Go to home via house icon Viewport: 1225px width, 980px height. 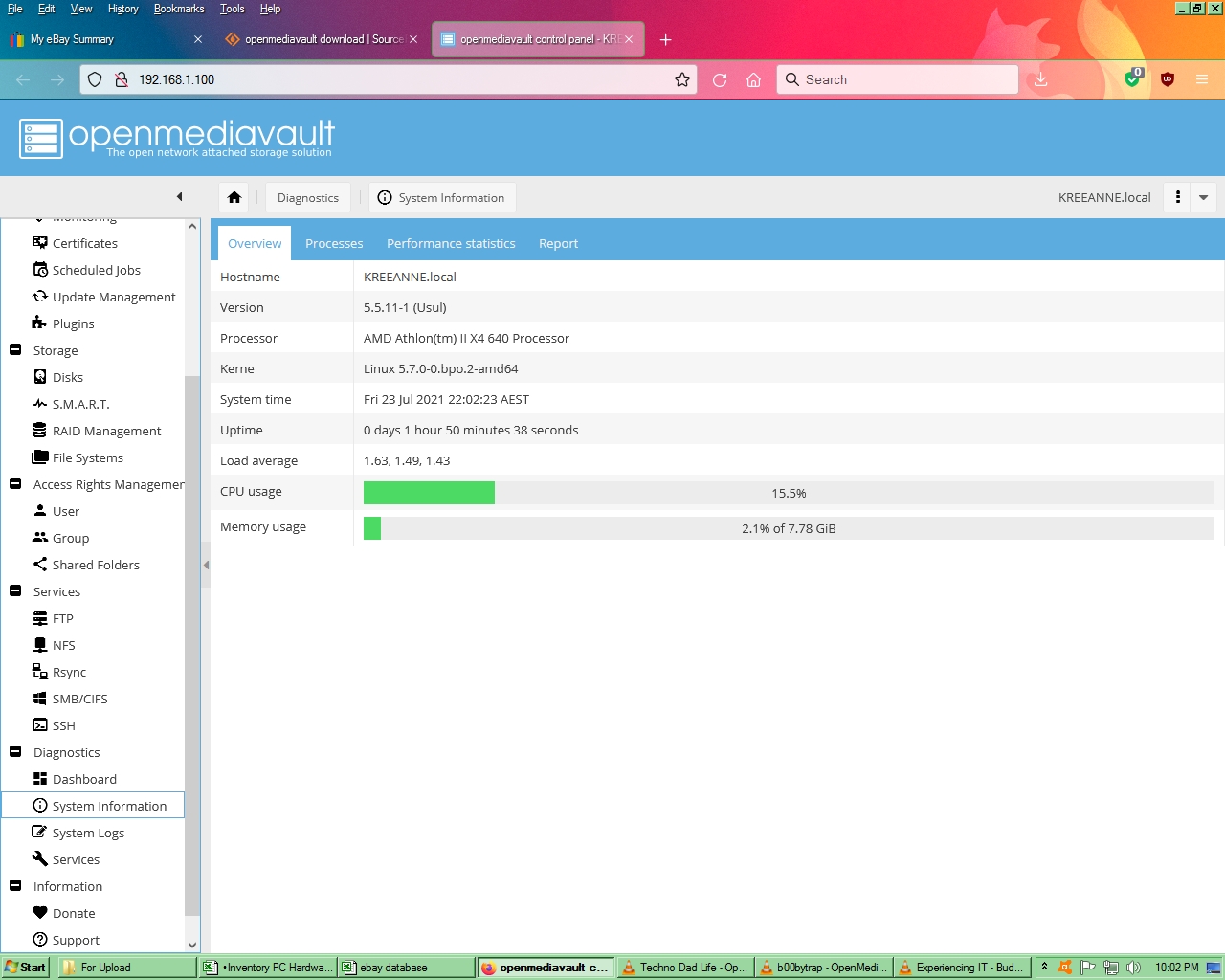pyautogui.click(x=234, y=197)
